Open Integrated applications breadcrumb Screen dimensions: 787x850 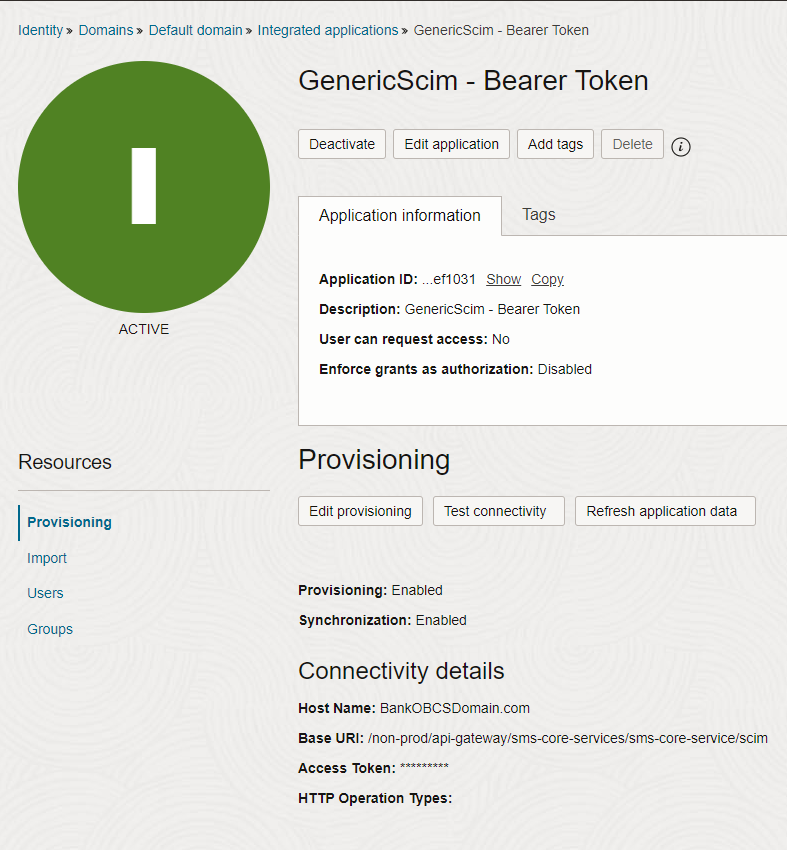tap(328, 30)
